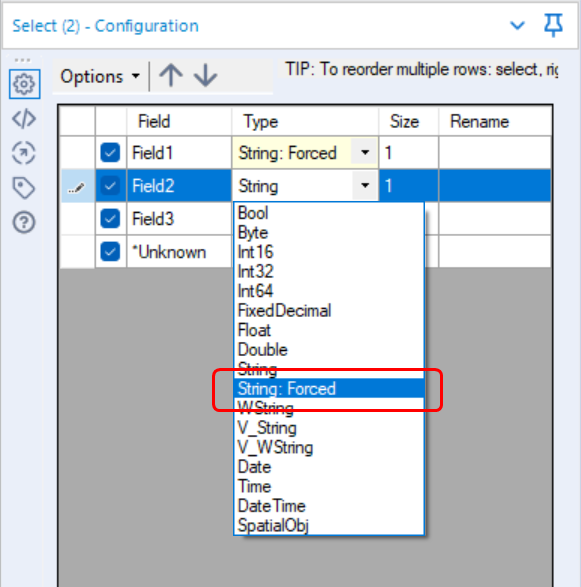Viewport: 581px width, 587px height.
Task: Collapse the configuration panel chevron
Action: coord(518,25)
